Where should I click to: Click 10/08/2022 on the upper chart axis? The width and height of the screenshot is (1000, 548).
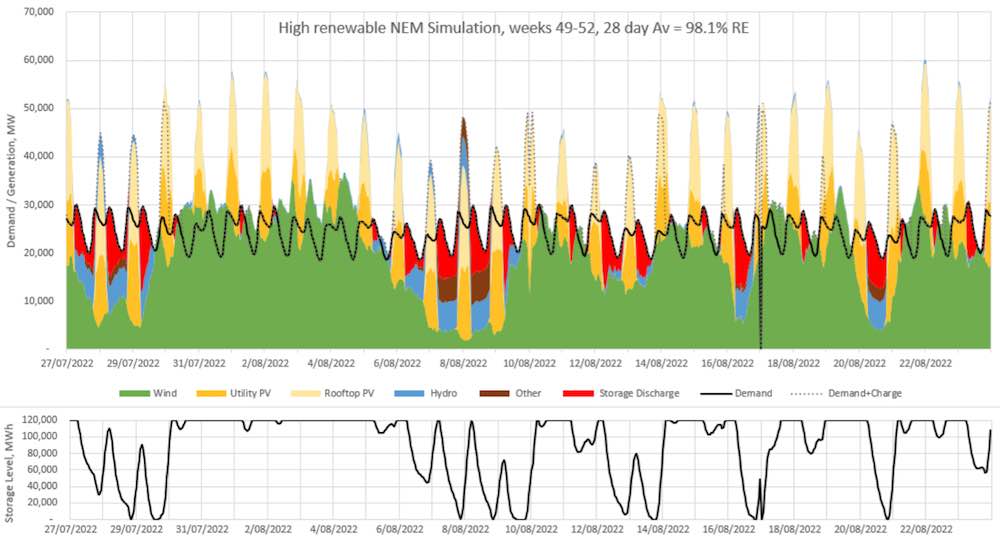pos(529,363)
